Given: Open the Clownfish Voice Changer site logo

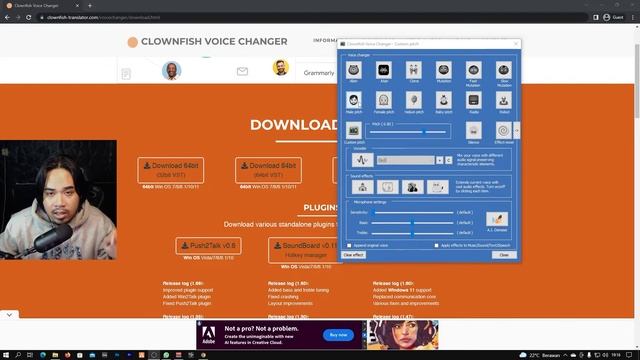Looking at the screenshot, I should [x=207, y=42].
